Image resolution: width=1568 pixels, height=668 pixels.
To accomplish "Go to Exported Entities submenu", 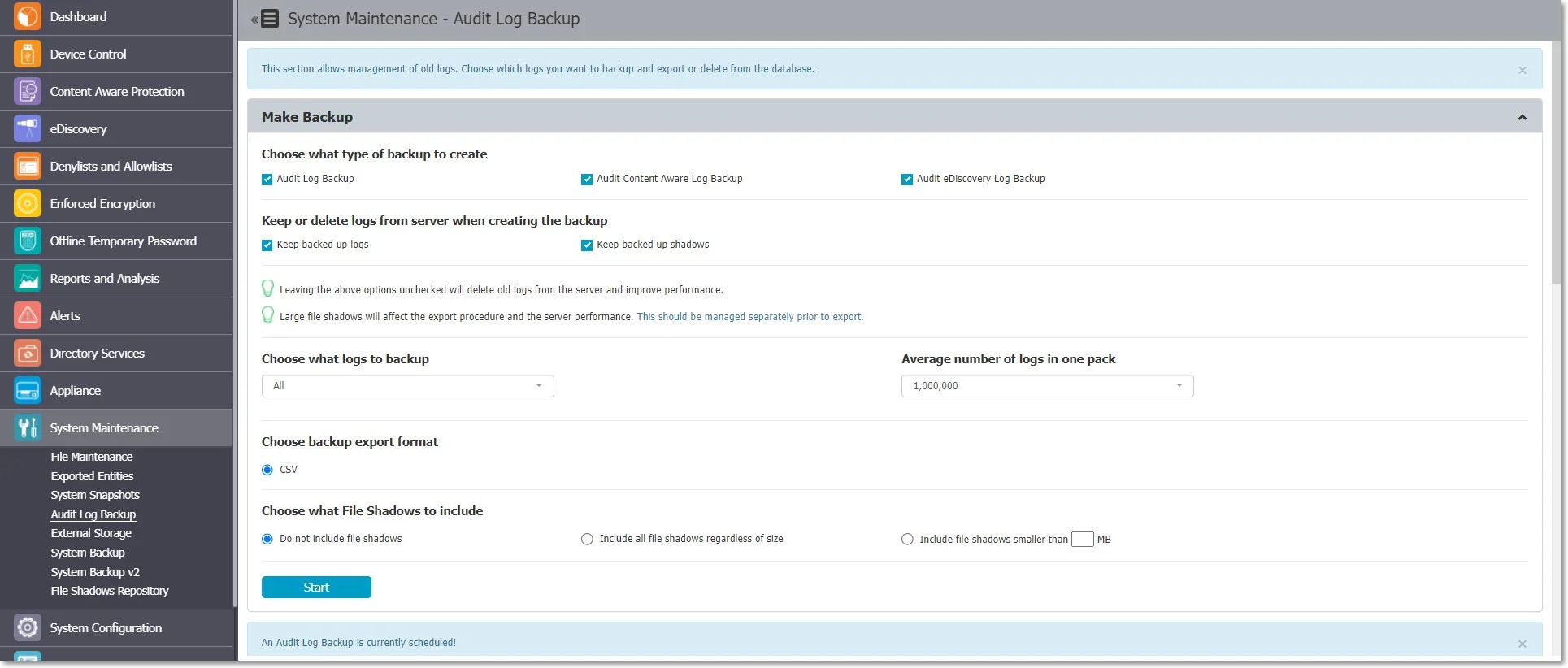I will [92, 476].
